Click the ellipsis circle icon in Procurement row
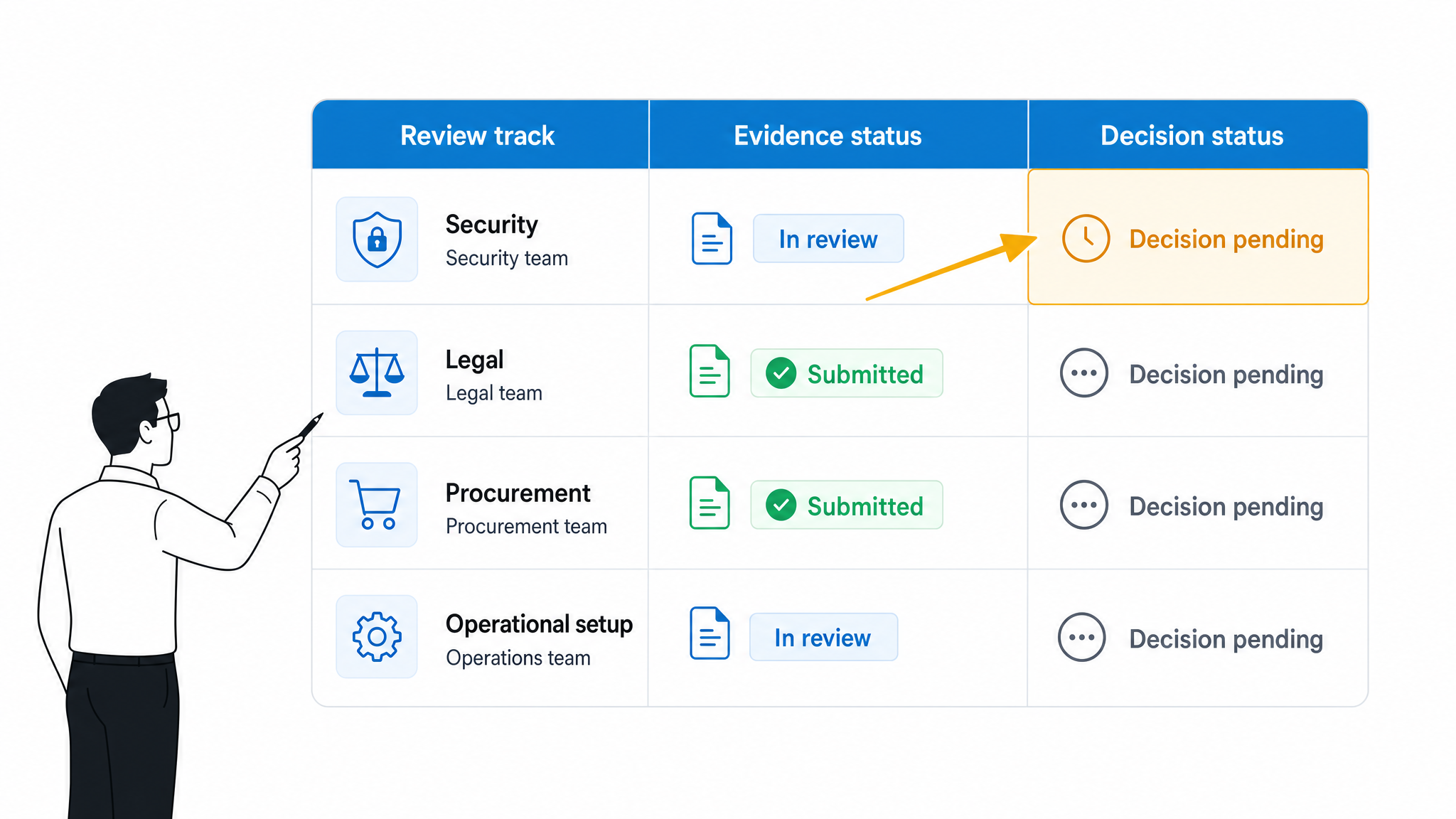Image resolution: width=1456 pixels, height=819 pixels. 1083,505
